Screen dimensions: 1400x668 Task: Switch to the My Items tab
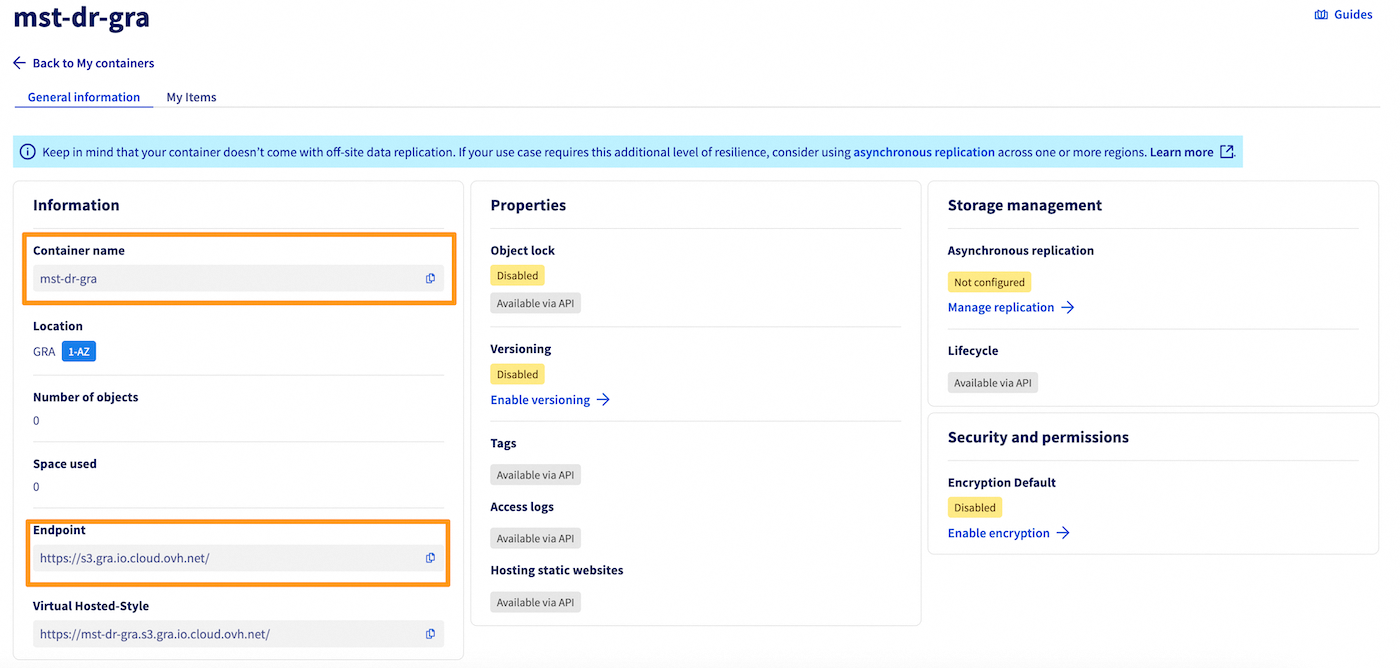tap(191, 97)
